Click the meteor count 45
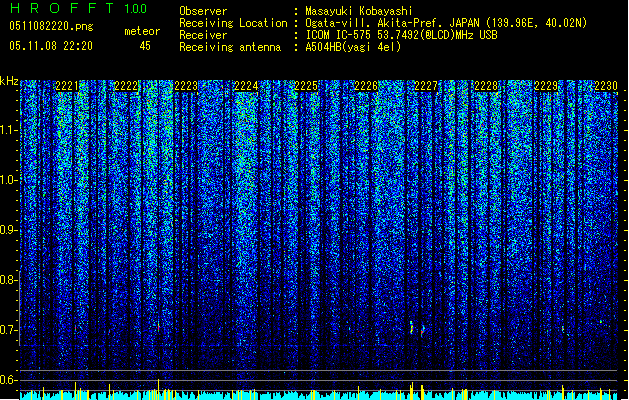 pos(145,46)
